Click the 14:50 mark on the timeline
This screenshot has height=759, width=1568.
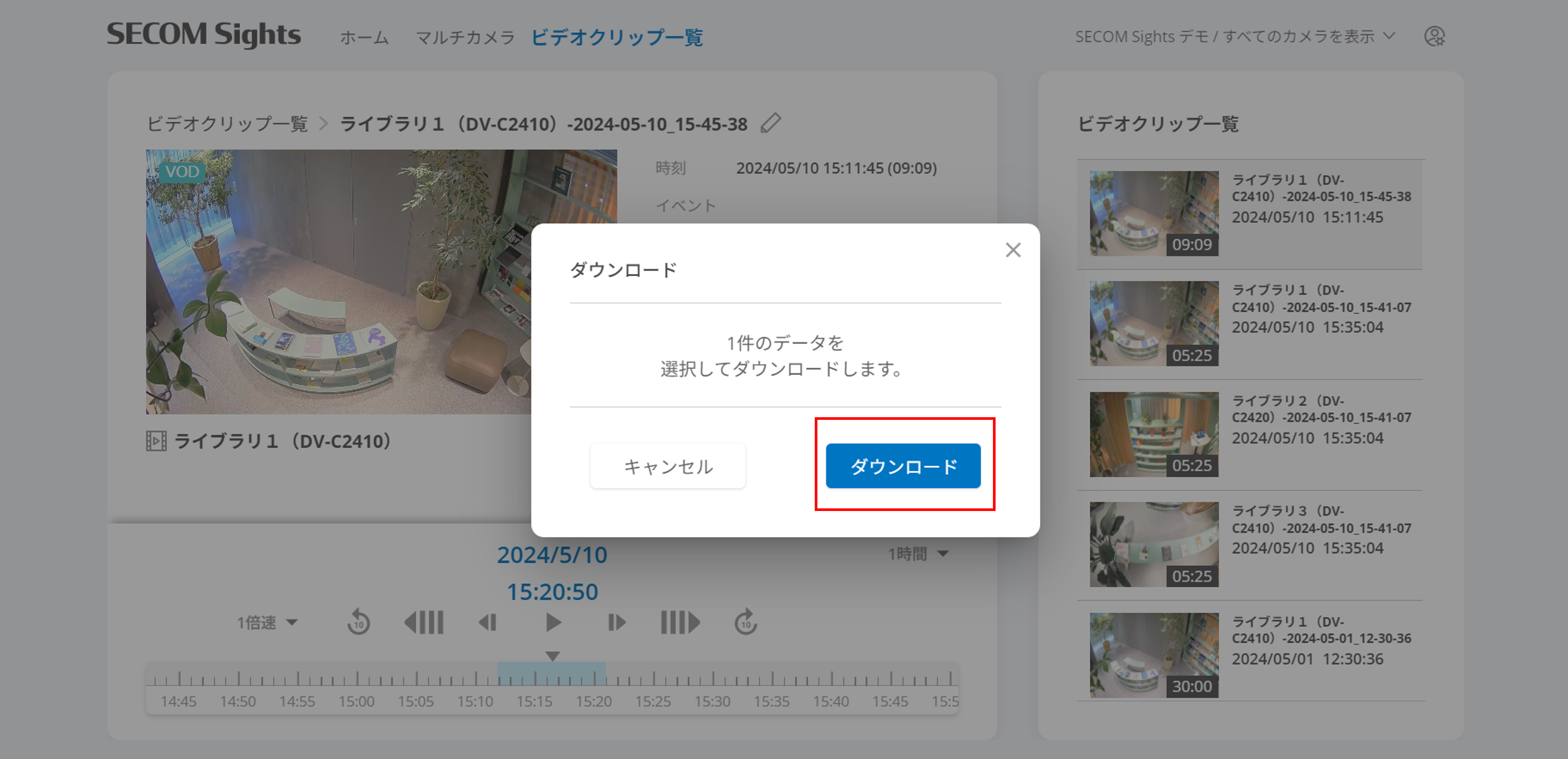238,701
